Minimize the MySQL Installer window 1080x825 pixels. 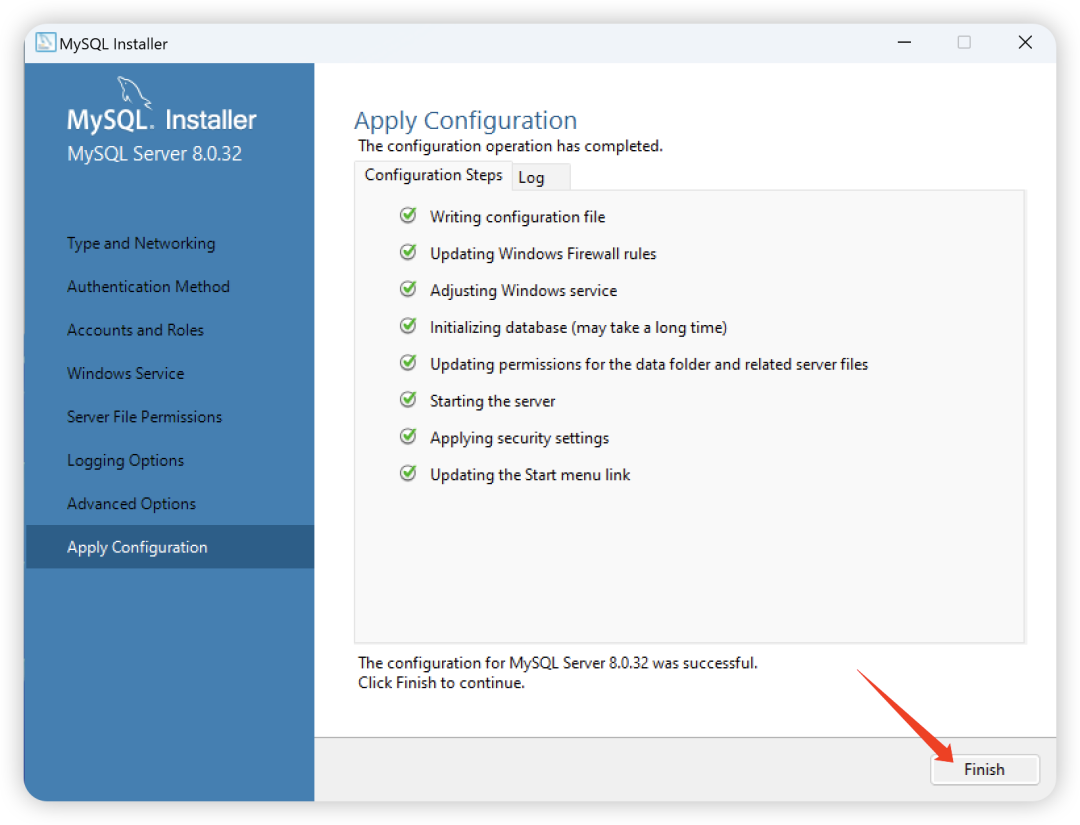point(904,43)
